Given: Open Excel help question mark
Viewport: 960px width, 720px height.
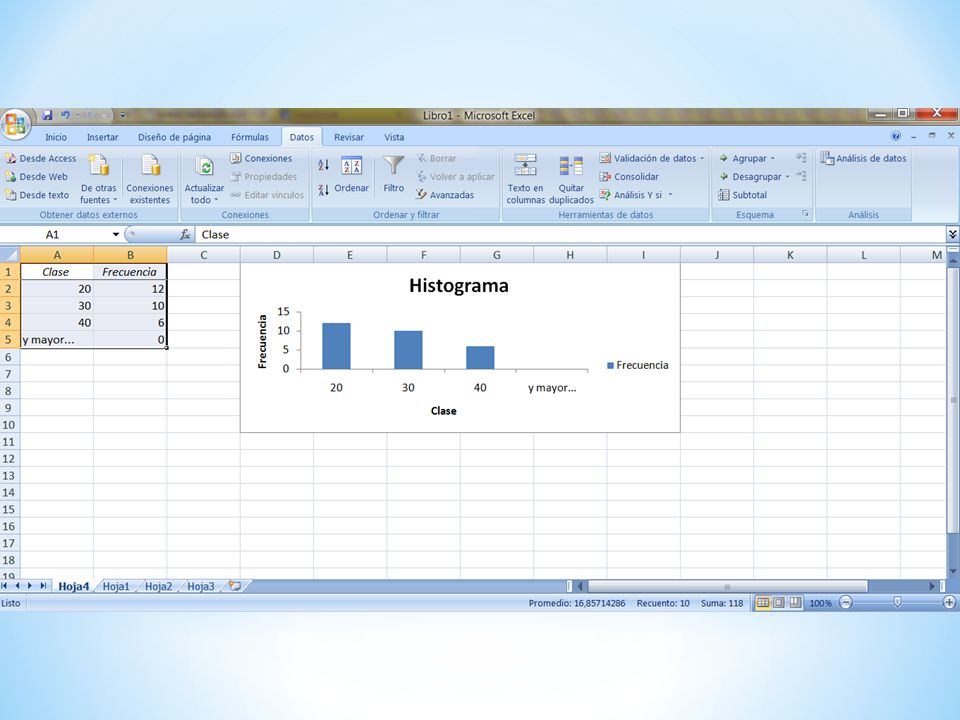Looking at the screenshot, I should pos(896,136).
